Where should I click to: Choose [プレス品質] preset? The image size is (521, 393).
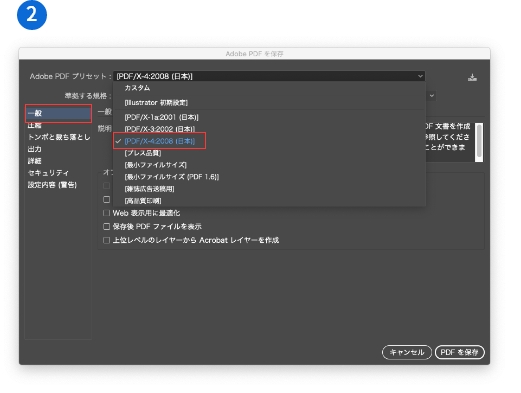click(143, 153)
